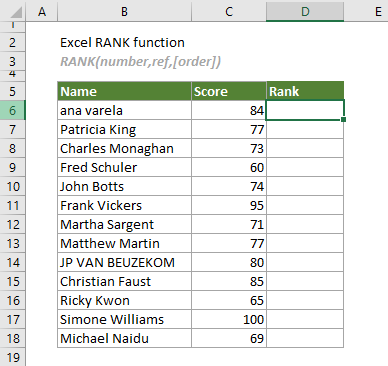Select row 12 header
388x366 pixels.
click(13, 224)
